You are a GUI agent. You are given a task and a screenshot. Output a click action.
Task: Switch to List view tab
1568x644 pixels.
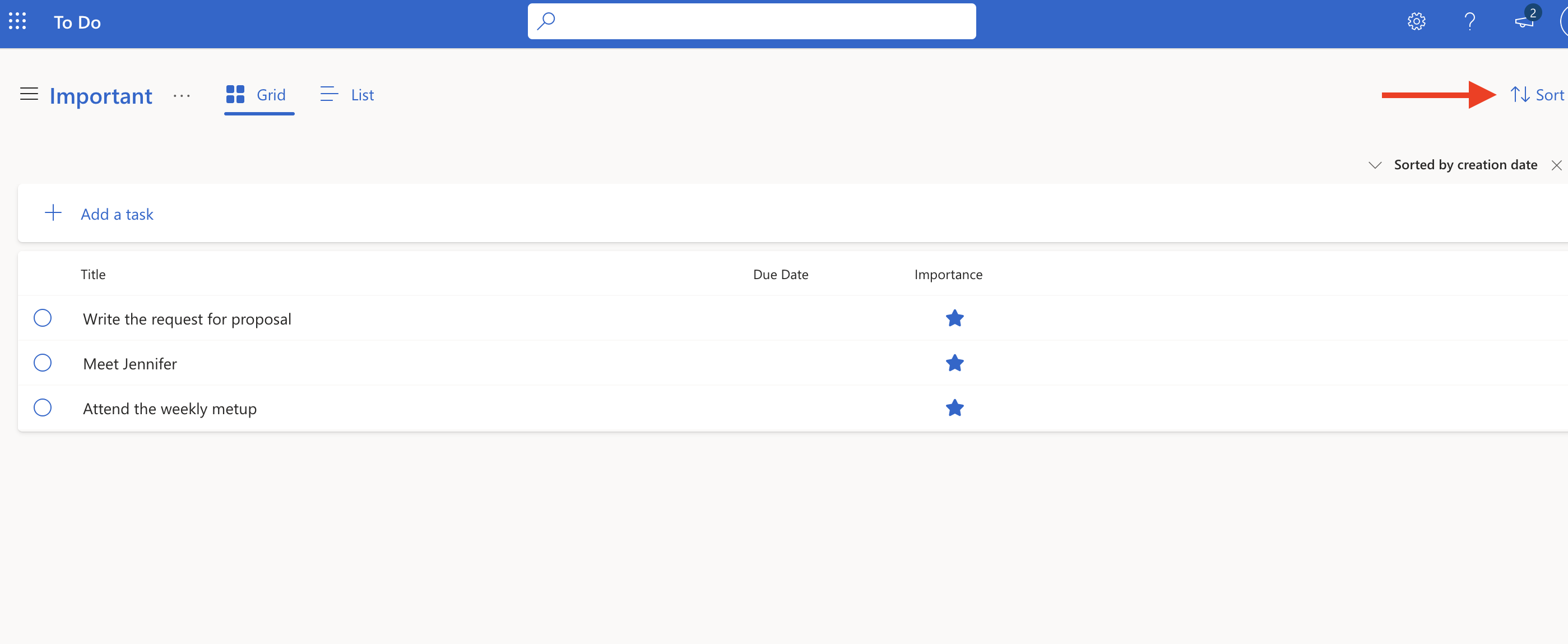pyautogui.click(x=347, y=95)
